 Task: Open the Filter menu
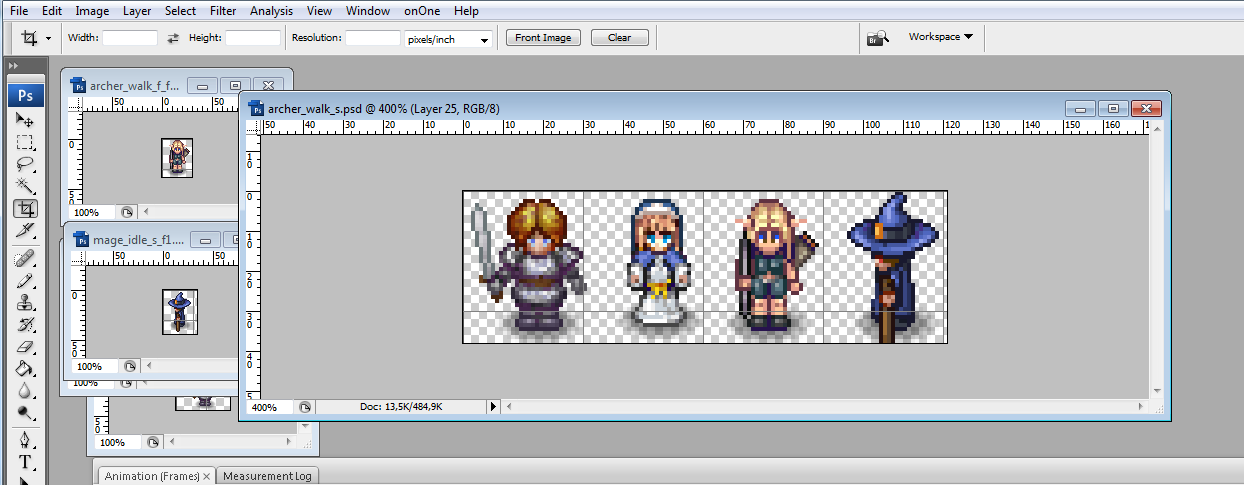[223, 11]
